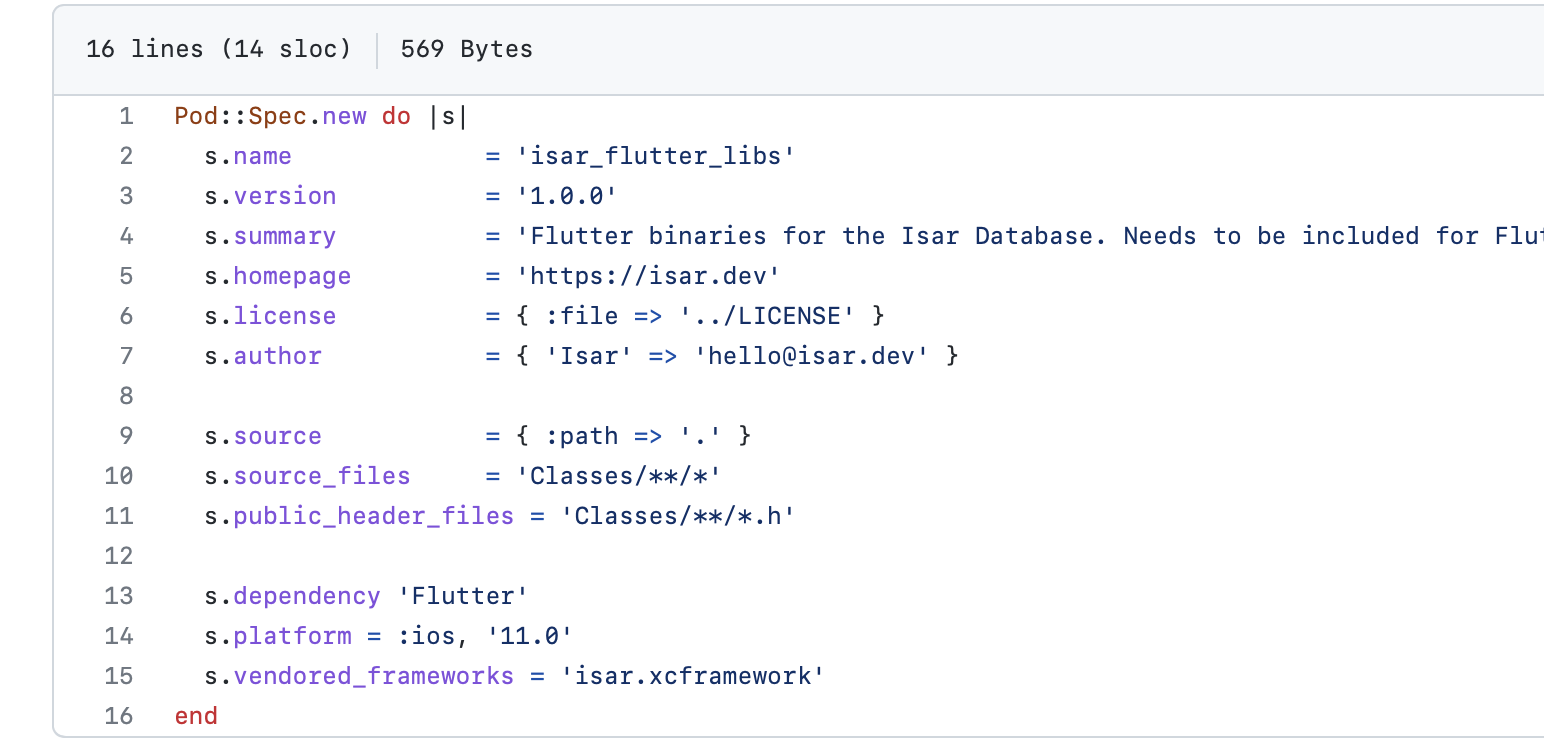Click line number 12 in the gutter
This screenshot has width=1544, height=738.
(119, 556)
